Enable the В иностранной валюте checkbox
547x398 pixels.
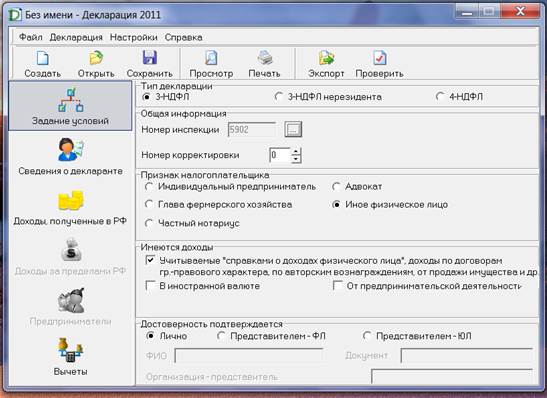point(150,286)
